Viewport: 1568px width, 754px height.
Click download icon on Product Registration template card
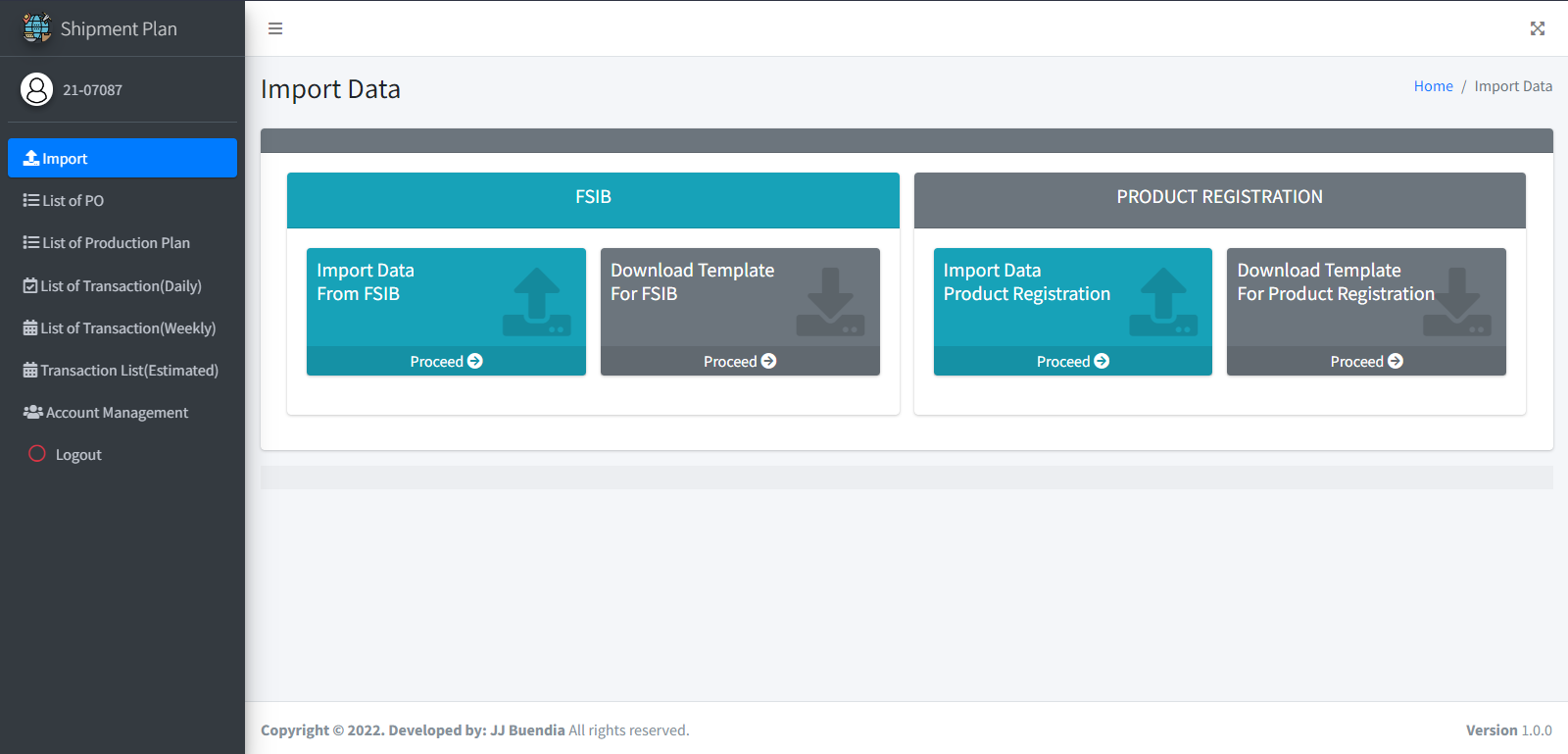point(1457,302)
